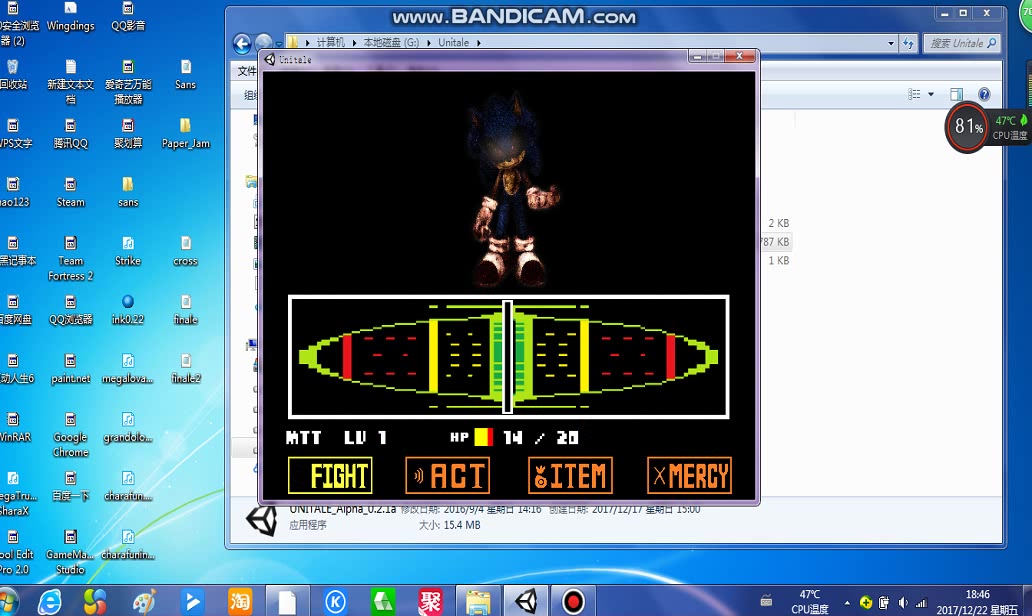Screen dimensions: 1032x616
Task: Click the Bandicam red record taskbar icon
Action: coord(573,601)
